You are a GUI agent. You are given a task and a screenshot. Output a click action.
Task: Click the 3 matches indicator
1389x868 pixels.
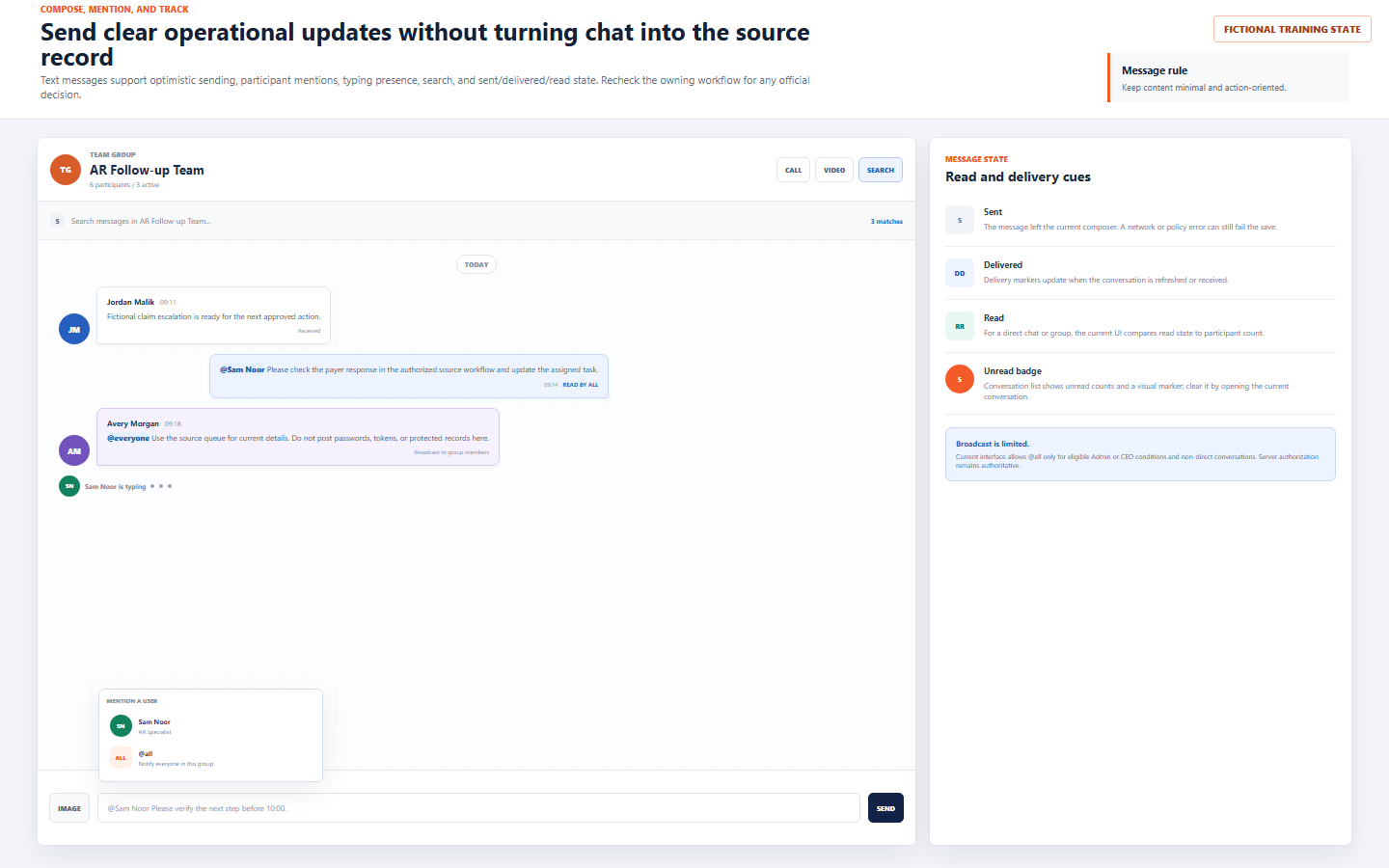click(x=886, y=222)
